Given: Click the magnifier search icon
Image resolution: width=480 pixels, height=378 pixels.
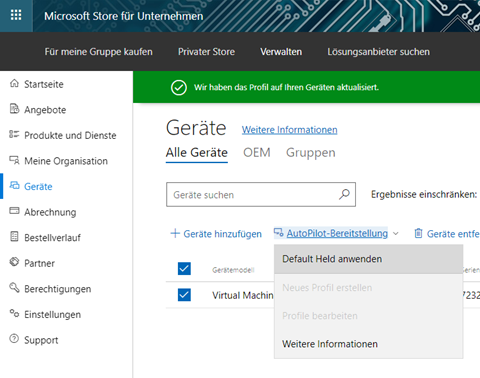Looking at the screenshot, I should pyautogui.click(x=344, y=194).
